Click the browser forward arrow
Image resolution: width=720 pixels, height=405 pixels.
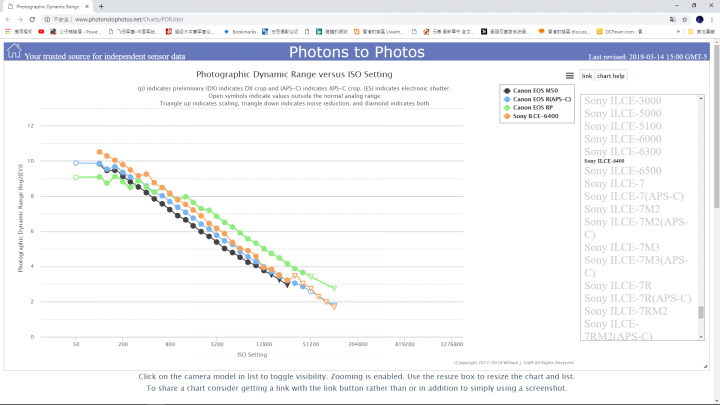point(20,19)
